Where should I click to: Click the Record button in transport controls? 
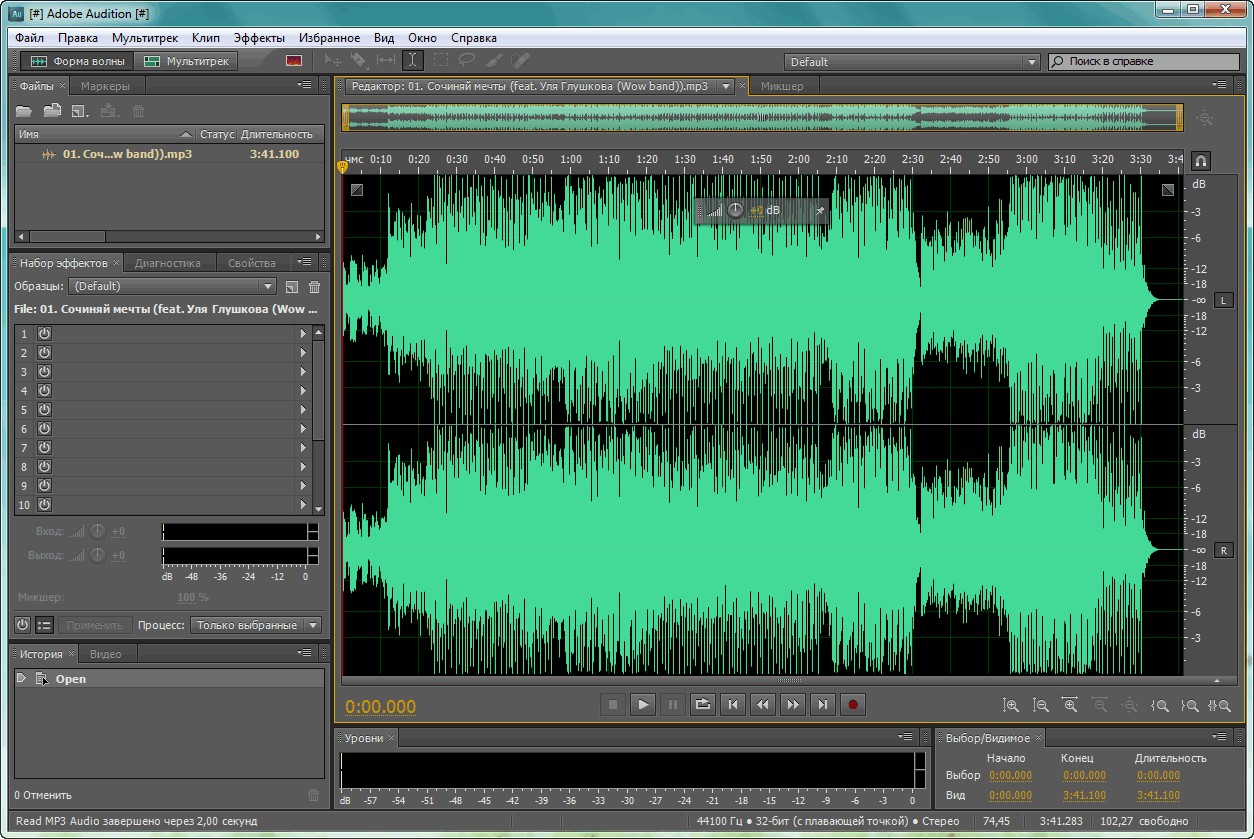[853, 704]
